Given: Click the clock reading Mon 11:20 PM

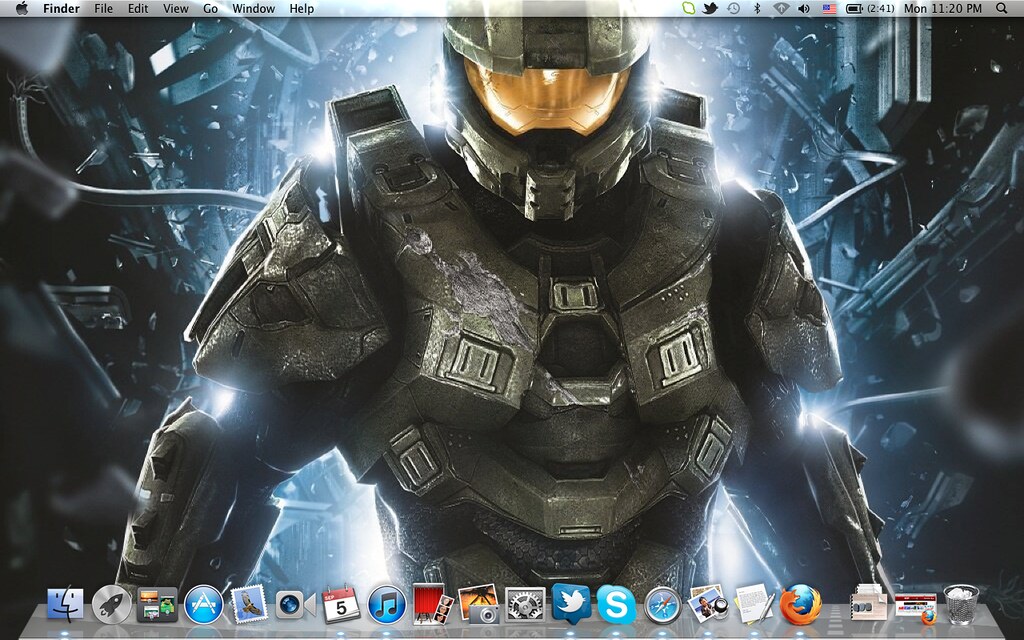Looking at the screenshot, I should point(942,8).
